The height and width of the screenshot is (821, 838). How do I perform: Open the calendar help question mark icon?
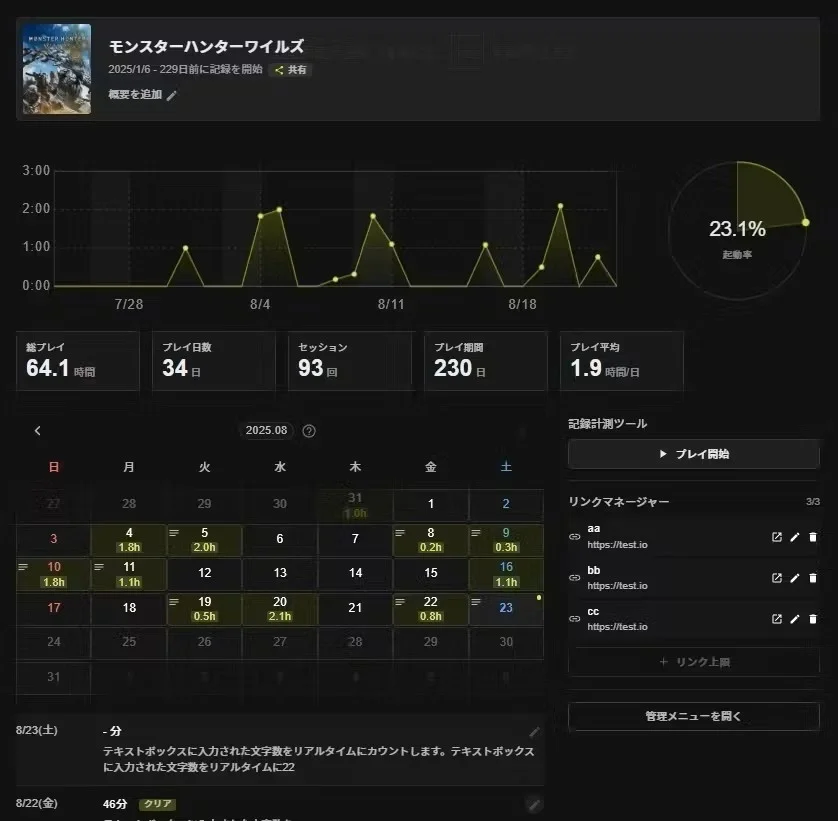click(308, 430)
